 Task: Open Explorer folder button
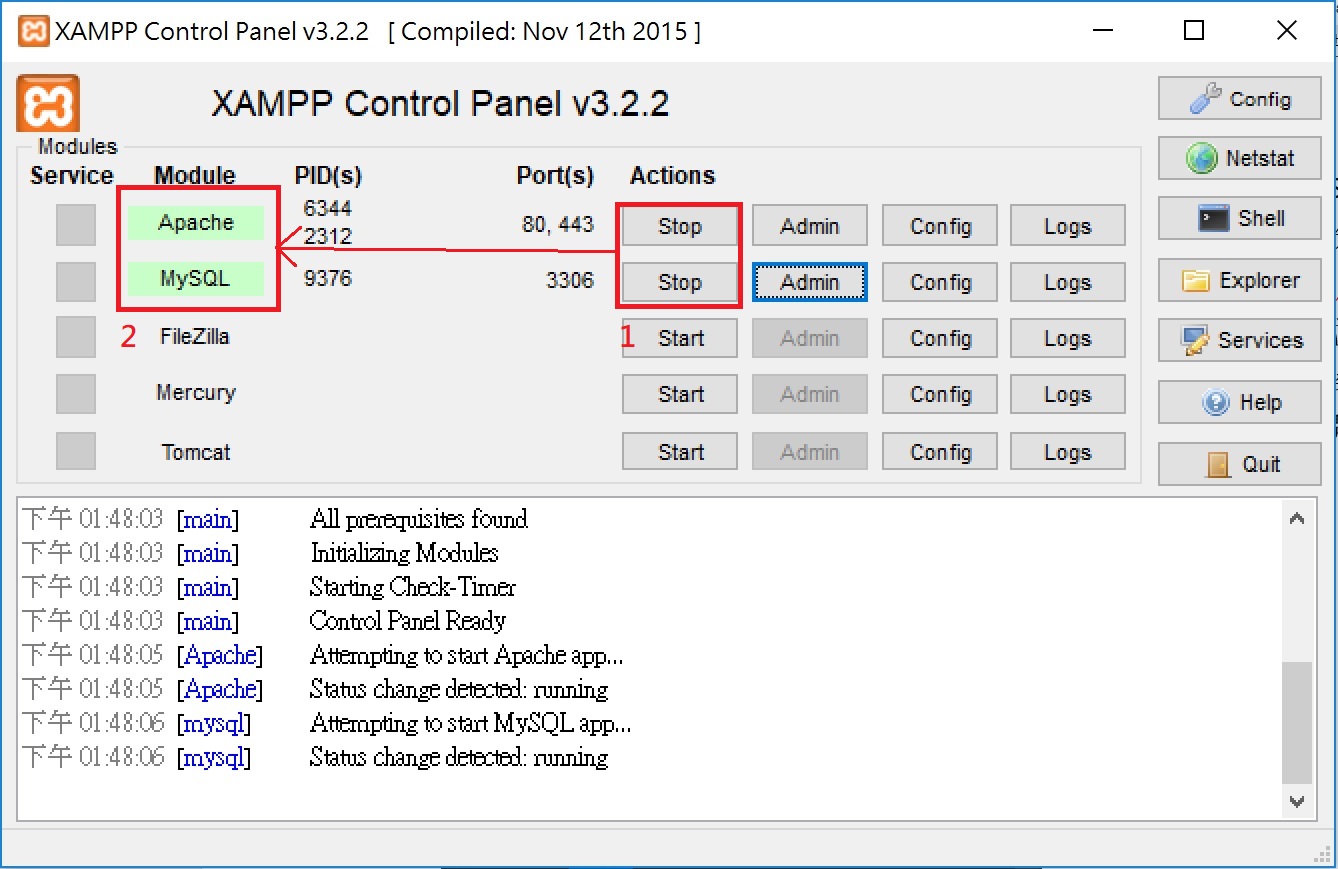pos(1239,280)
